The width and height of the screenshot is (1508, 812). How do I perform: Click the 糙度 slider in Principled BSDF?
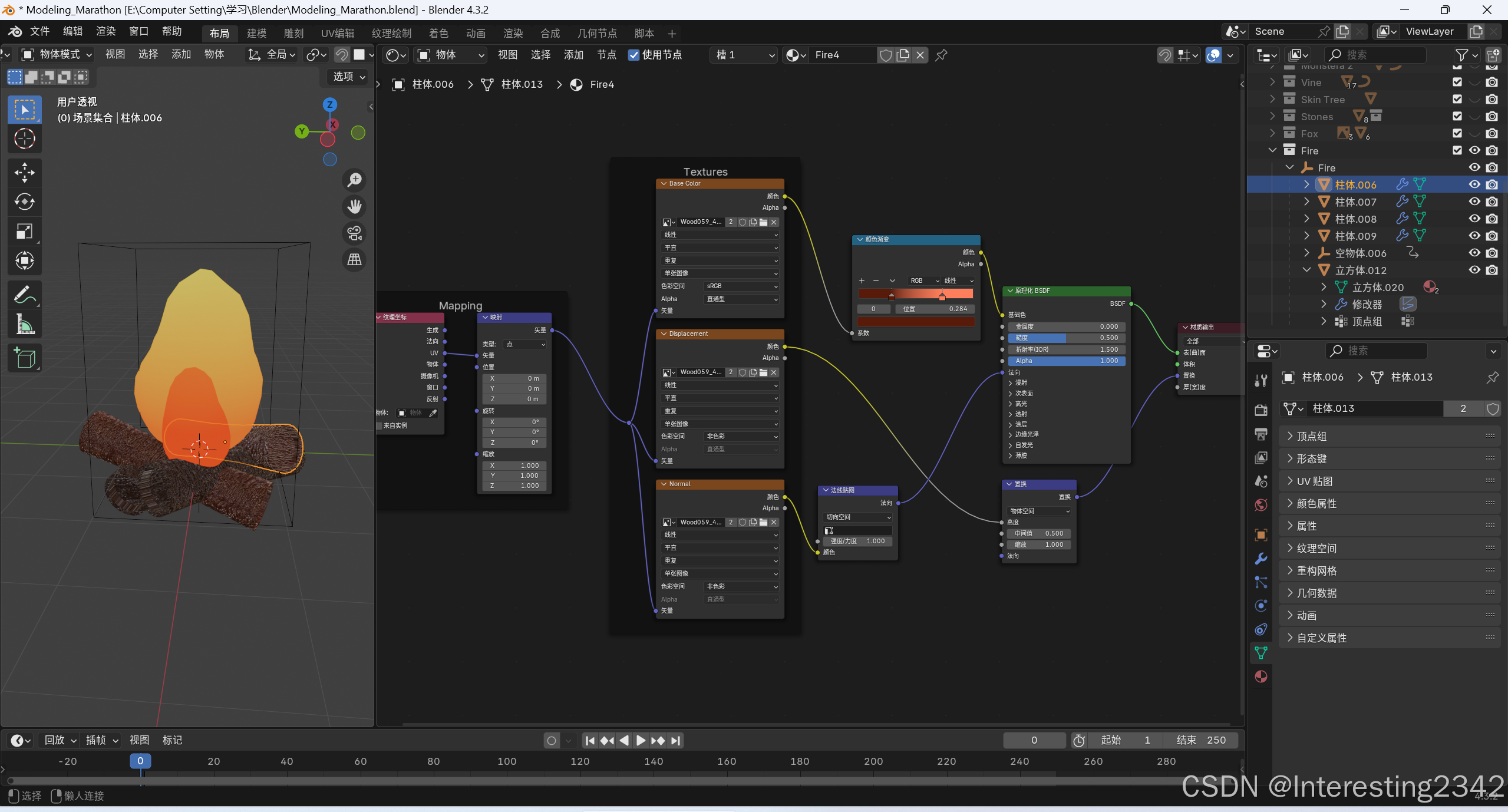(1065, 338)
